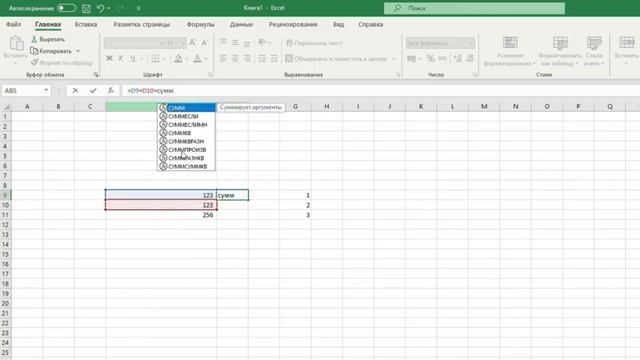This screenshot has height=360, width=640.
Task: Click the decrease indent icon
Action: (x=262, y=59)
